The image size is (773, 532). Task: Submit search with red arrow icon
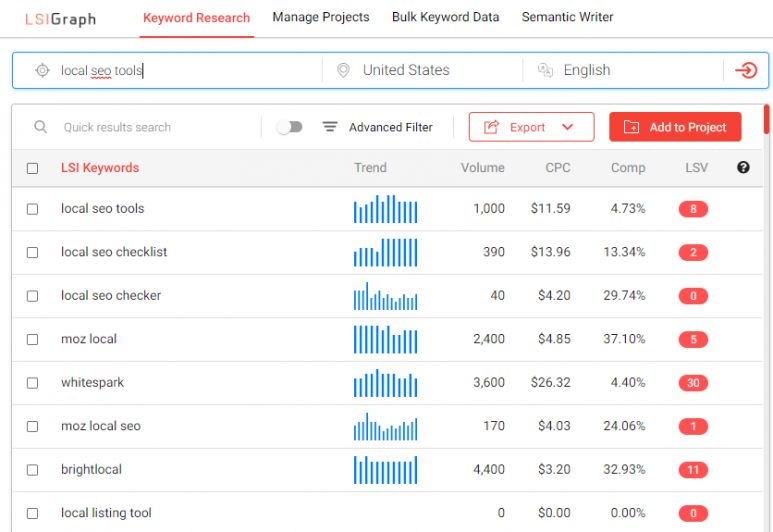click(x=746, y=71)
